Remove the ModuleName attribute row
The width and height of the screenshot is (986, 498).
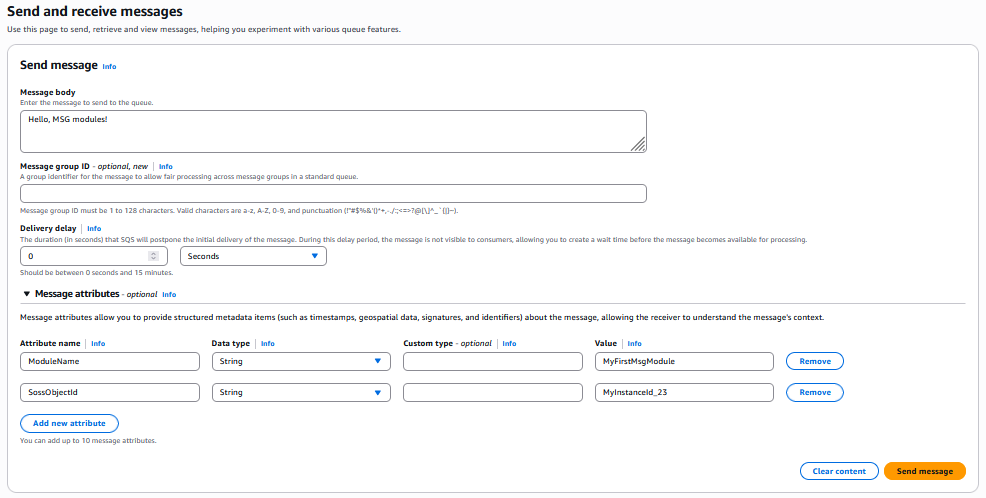[814, 361]
